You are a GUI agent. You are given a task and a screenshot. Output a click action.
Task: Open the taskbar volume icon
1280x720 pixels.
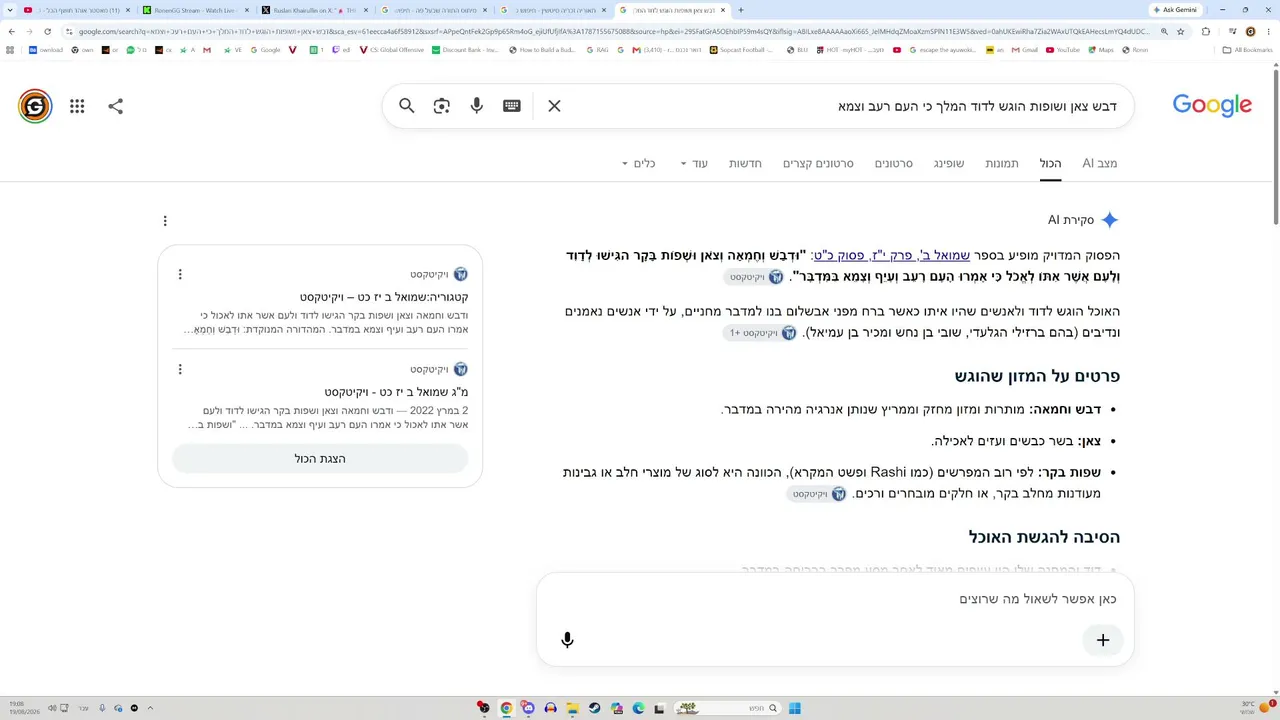[51, 708]
